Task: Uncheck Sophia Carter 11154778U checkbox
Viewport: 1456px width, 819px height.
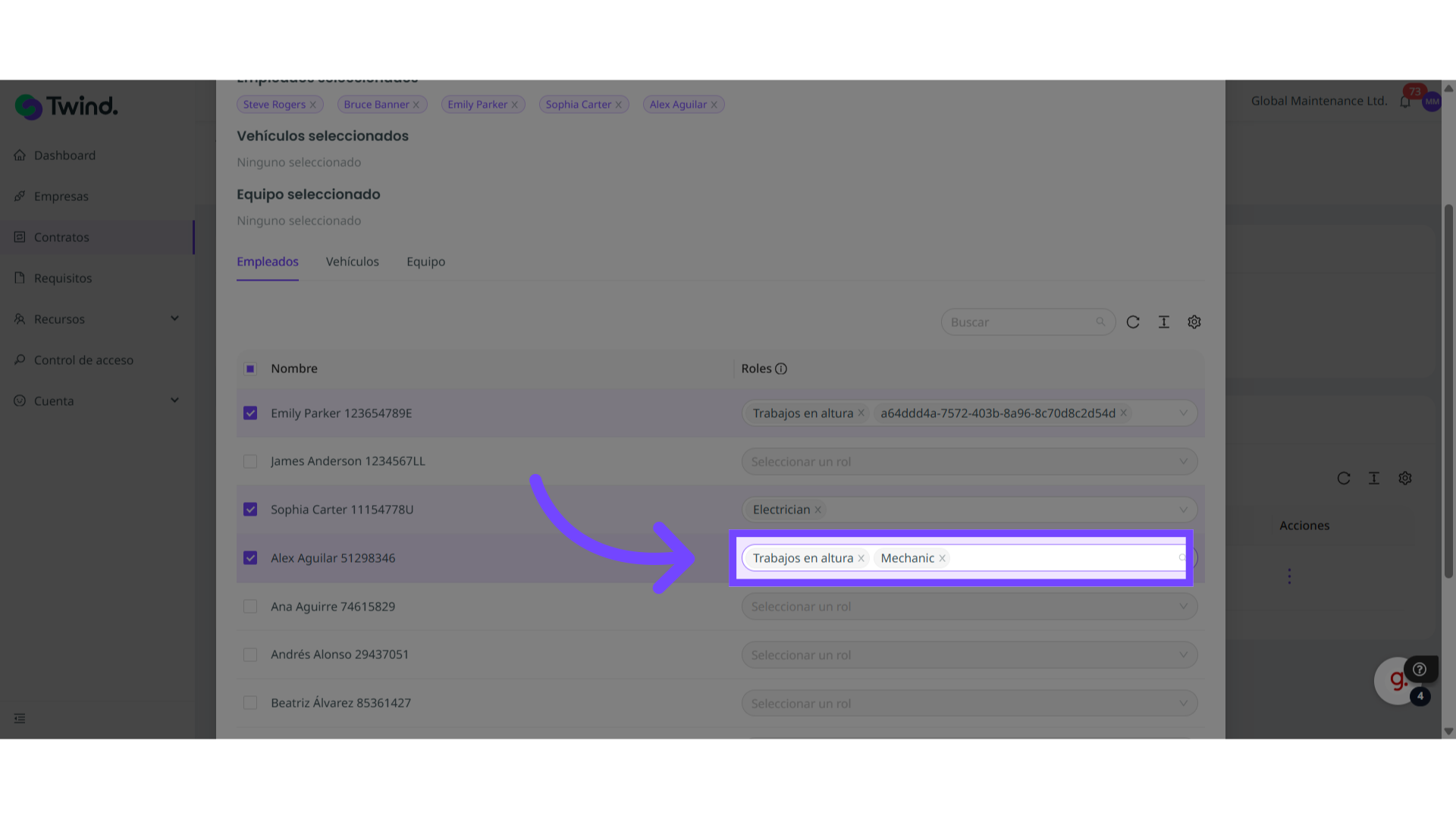Action: (x=250, y=510)
